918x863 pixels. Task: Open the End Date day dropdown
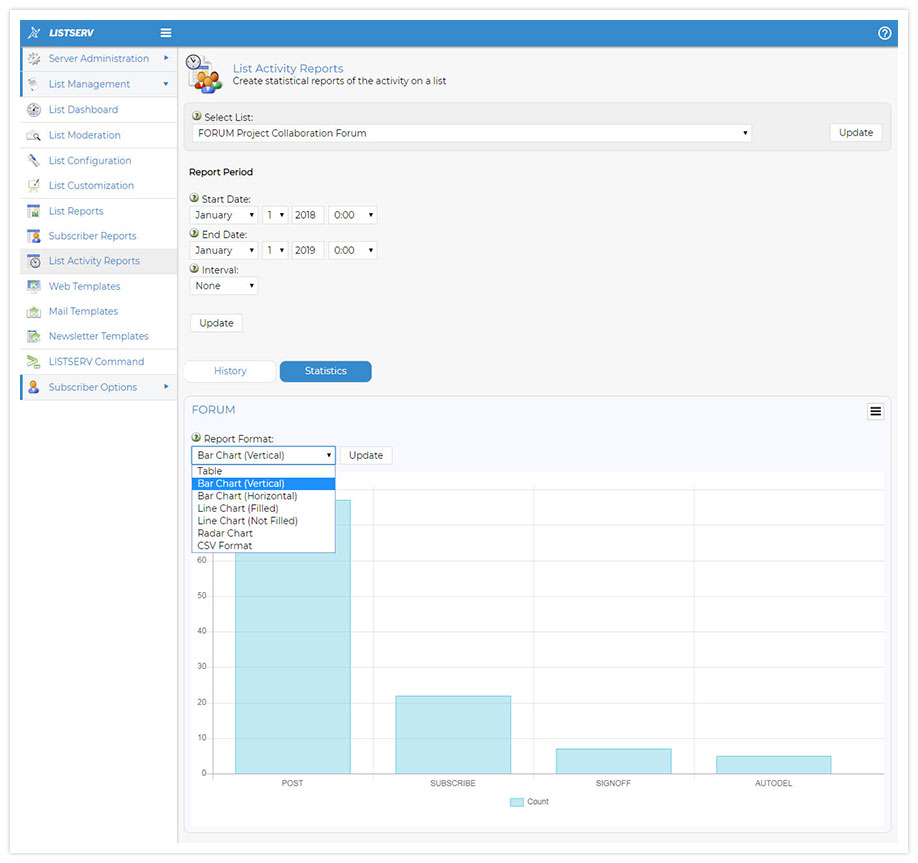coord(275,250)
